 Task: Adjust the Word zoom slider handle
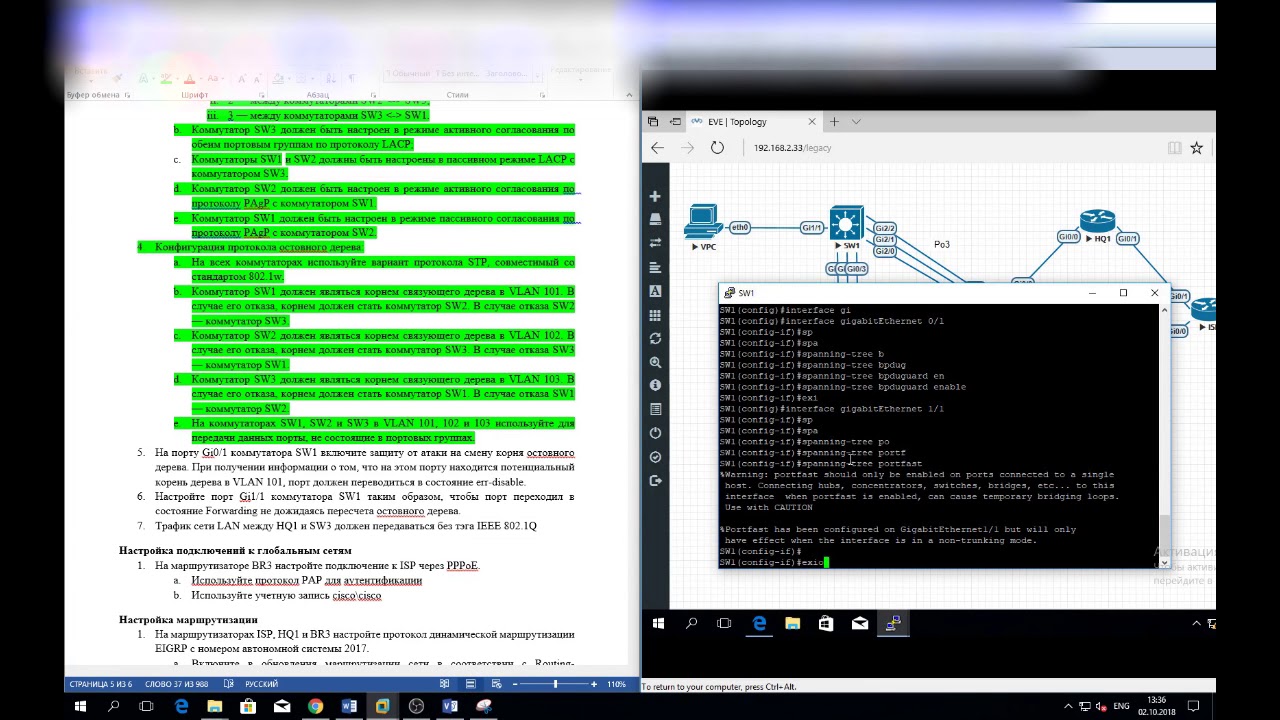(x=555, y=684)
